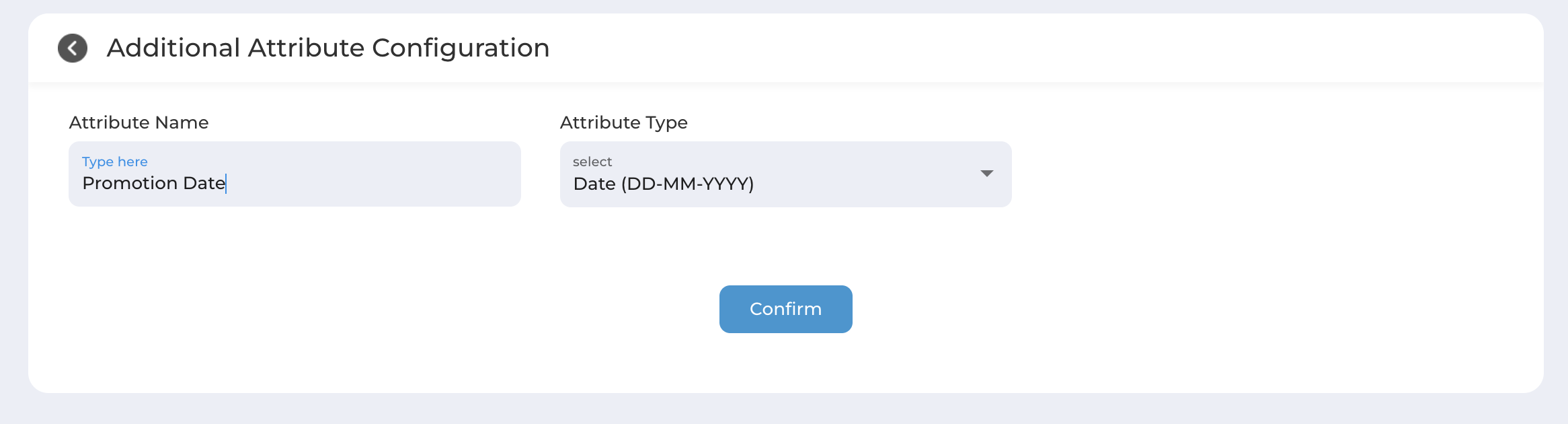The height and width of the screenshot is (424, 1568).
Task: Click the 'Promotion Date' typed text
Action: (x=153, y=183)
